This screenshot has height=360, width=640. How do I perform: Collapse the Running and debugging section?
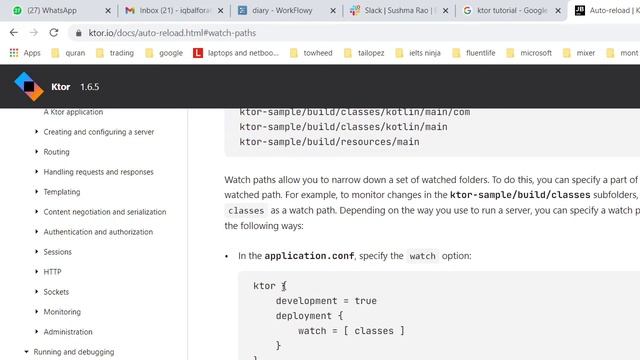[27, 352]
